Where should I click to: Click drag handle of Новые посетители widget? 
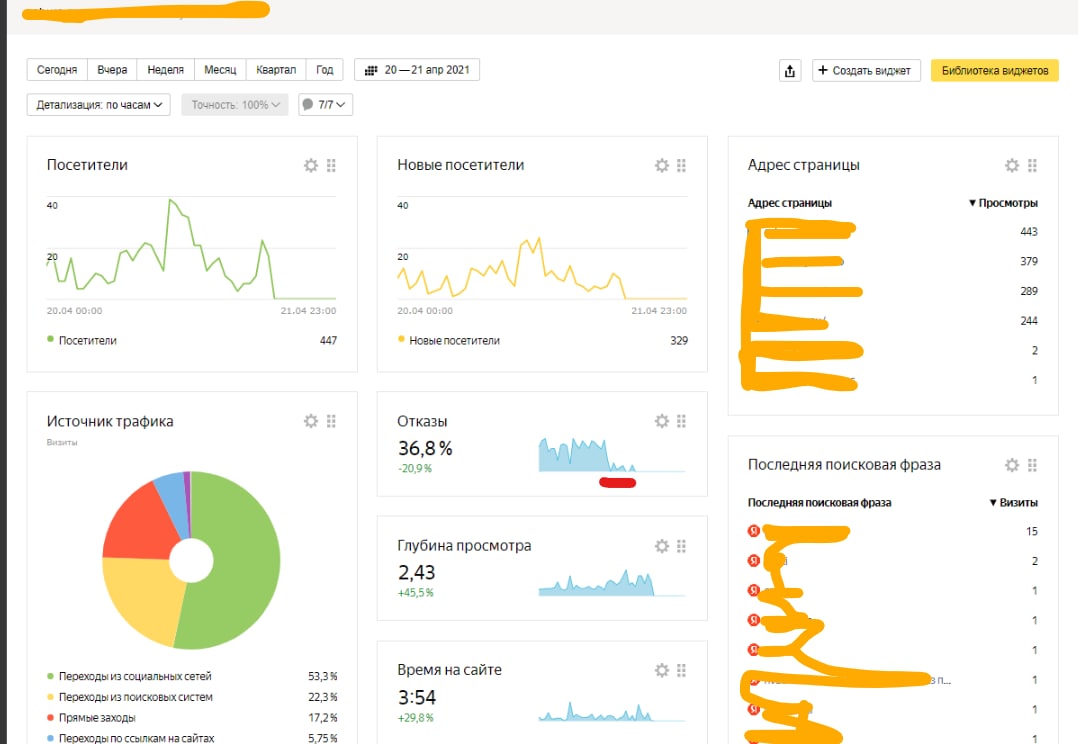[x=681, y=165]
